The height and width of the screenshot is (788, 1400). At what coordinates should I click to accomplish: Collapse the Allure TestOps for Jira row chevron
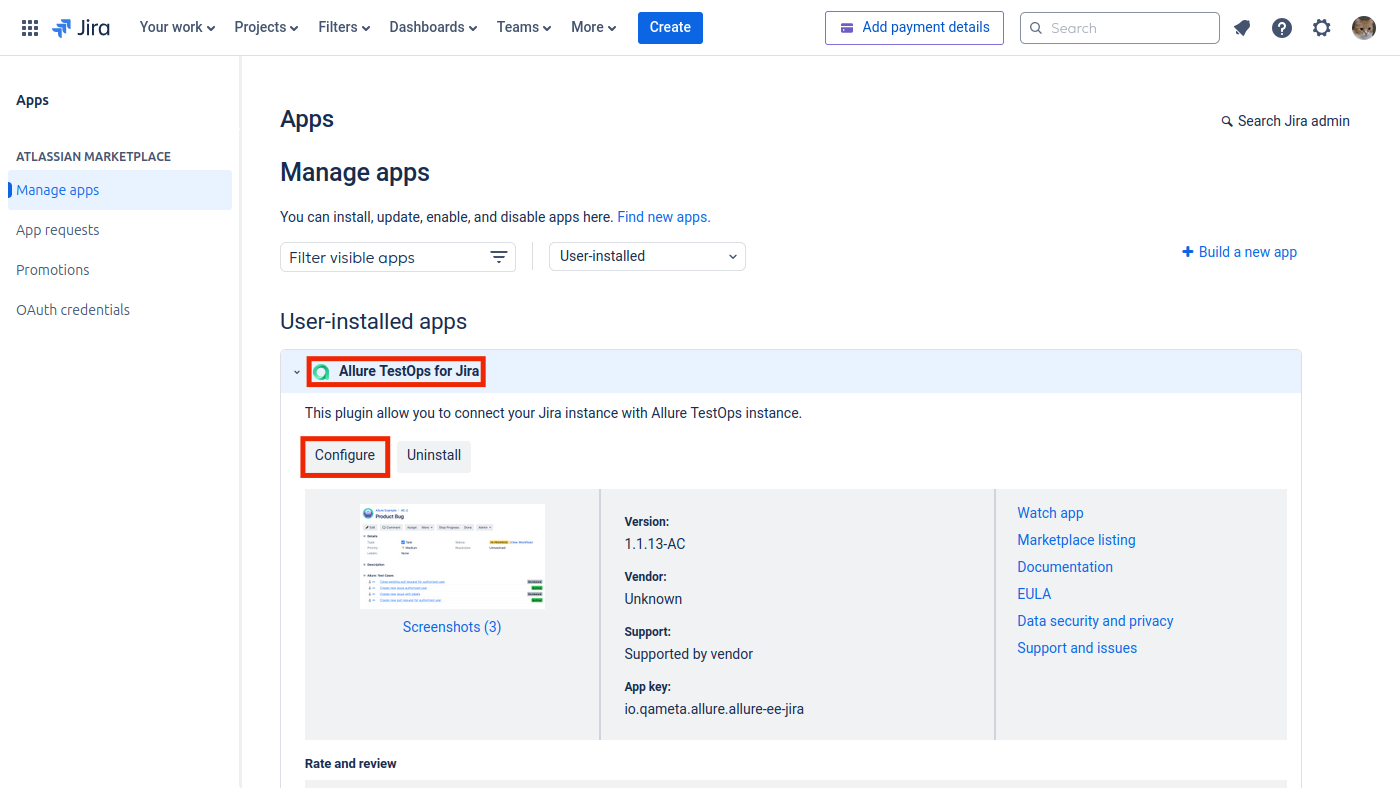296,372
